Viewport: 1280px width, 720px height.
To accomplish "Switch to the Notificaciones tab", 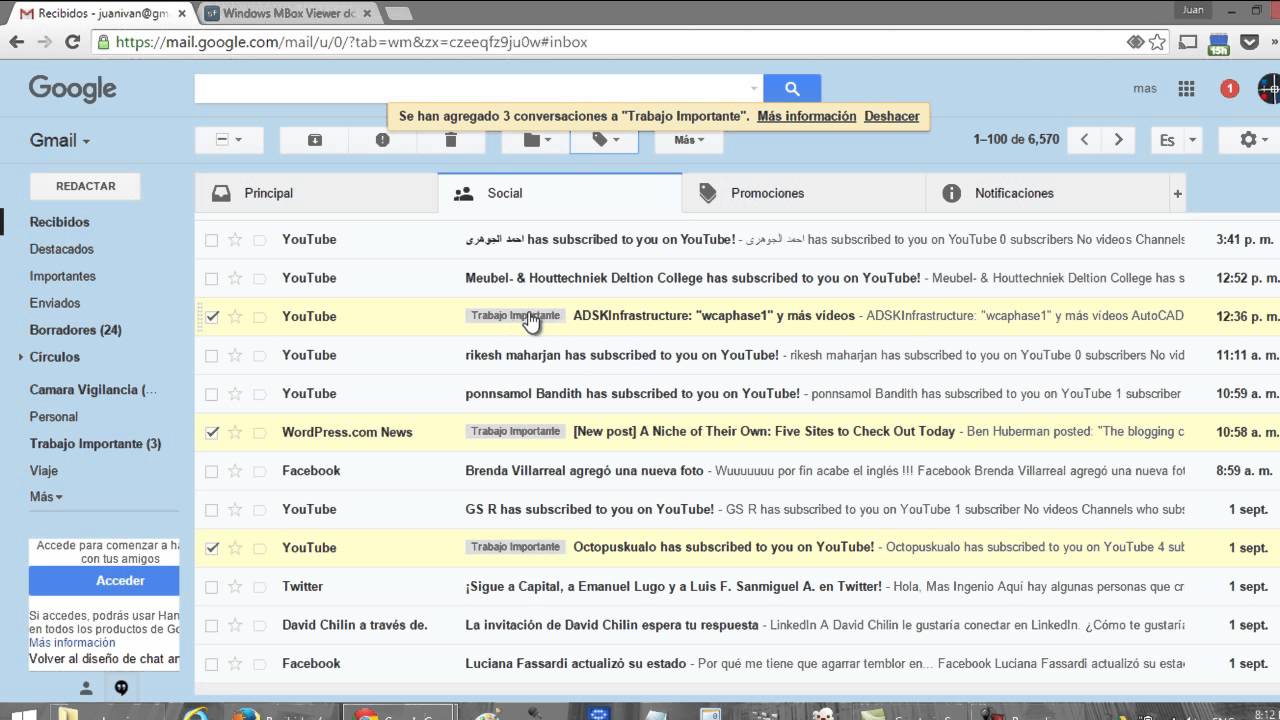I will (x=1048, y=193).
